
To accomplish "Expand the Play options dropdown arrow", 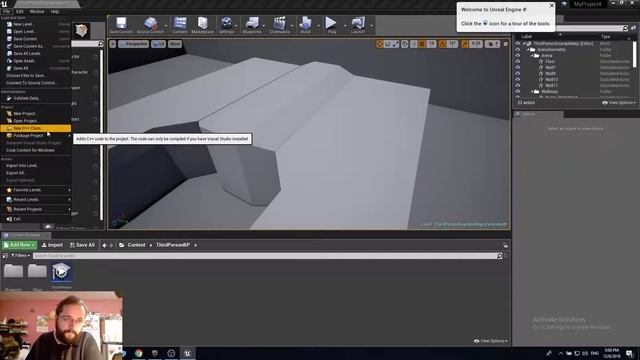I will [345, 26].
